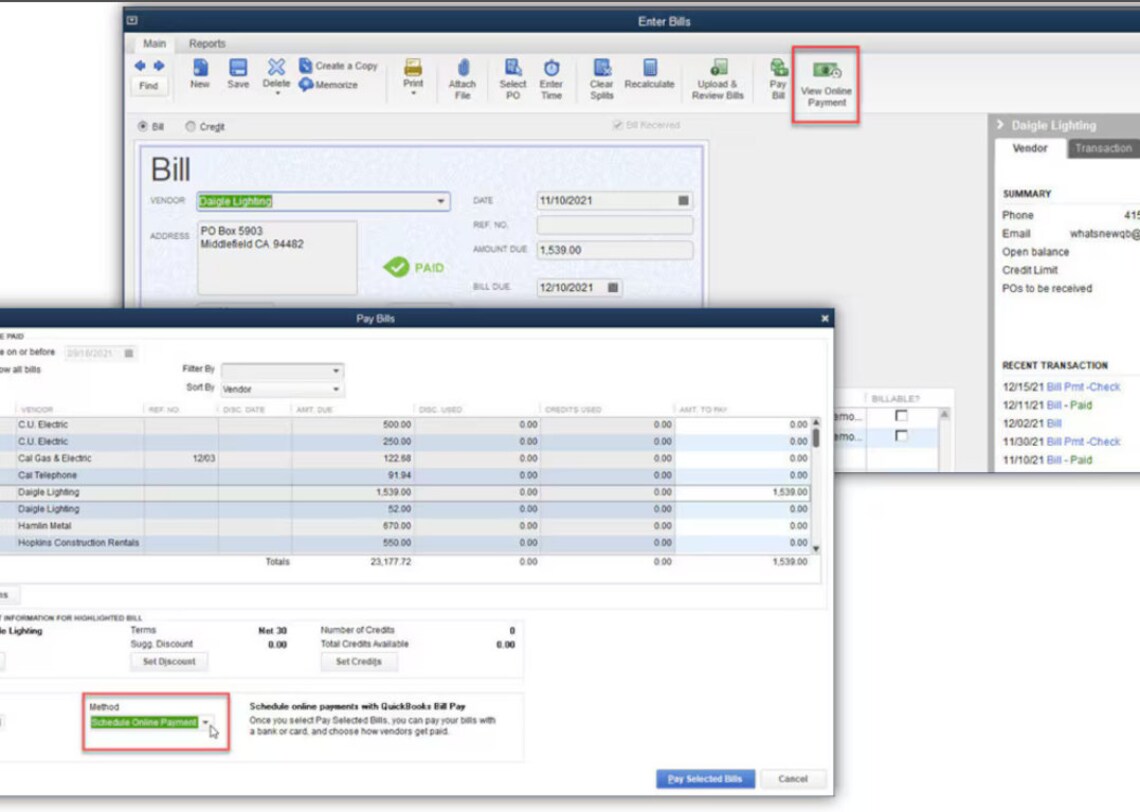Expand the Sort By Vendor dropdown

click(x=335, y=390)
